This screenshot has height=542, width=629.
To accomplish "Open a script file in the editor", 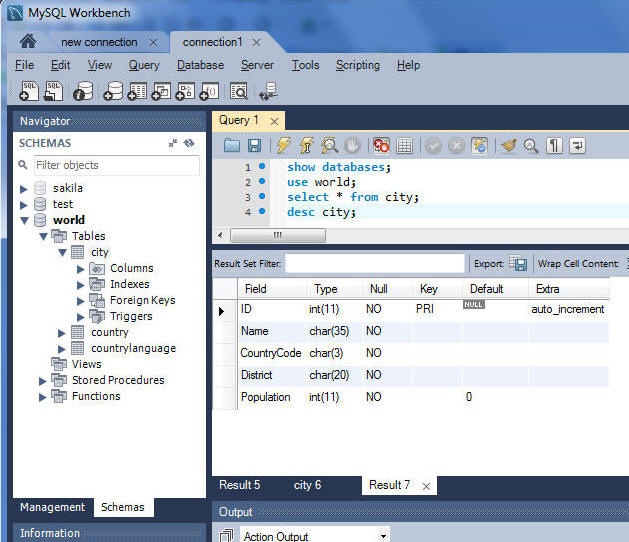I will (232, 146).
